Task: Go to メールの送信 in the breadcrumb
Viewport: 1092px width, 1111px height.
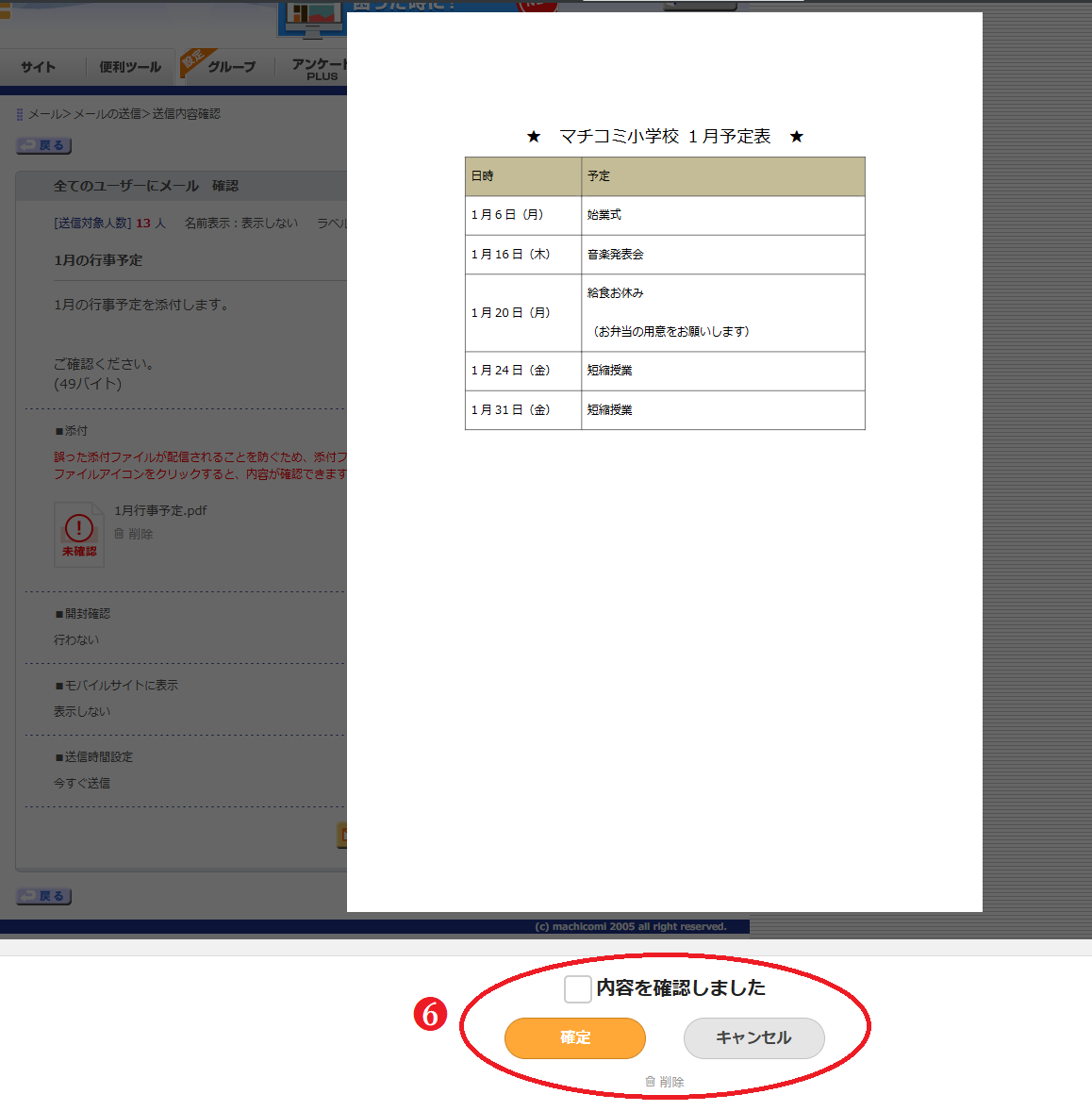Action: pyautogui.click(x=107, y=114)
